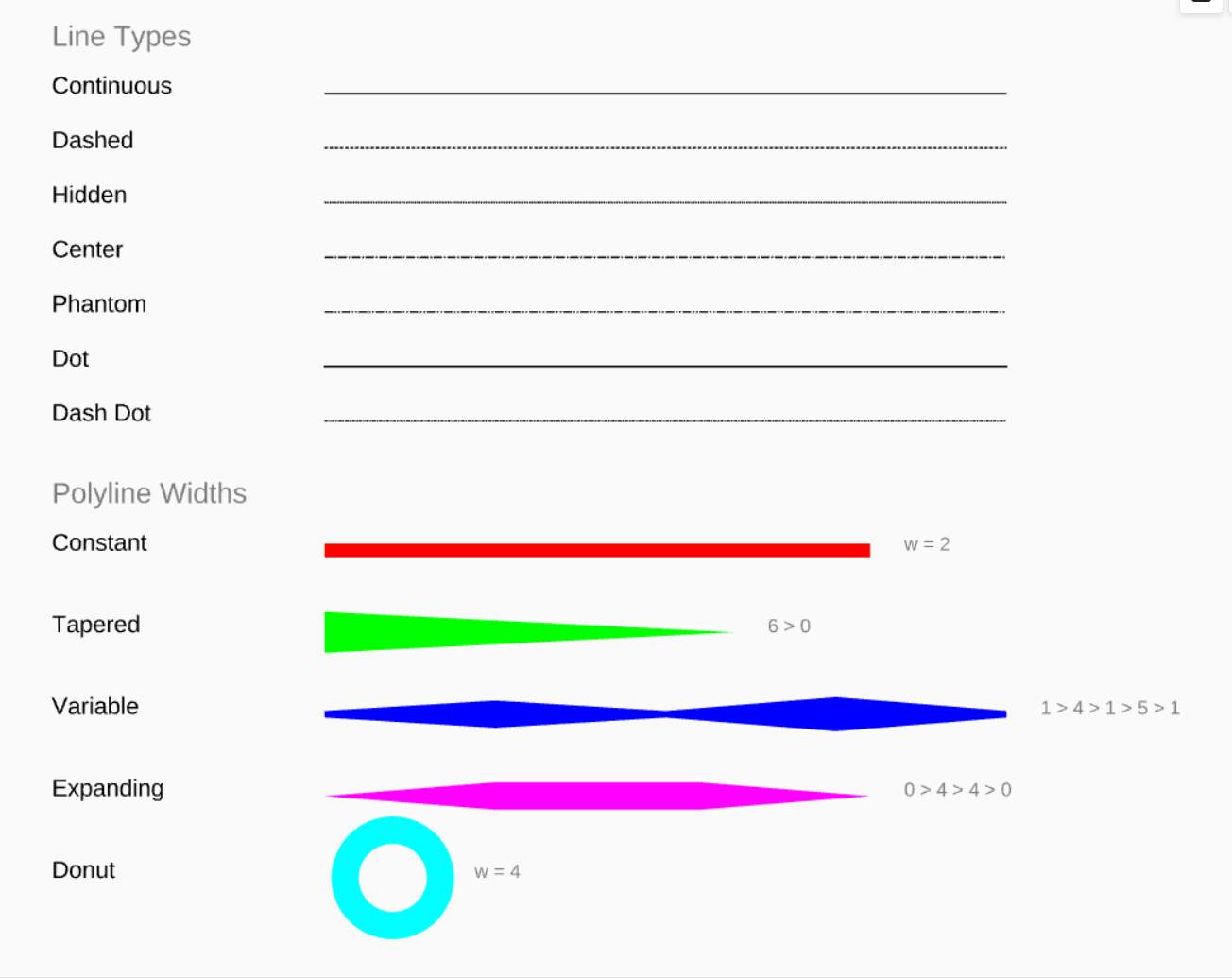1232x978 pixels.
Task: Click the partially visible button at top right
Action: click(1201, 5)
